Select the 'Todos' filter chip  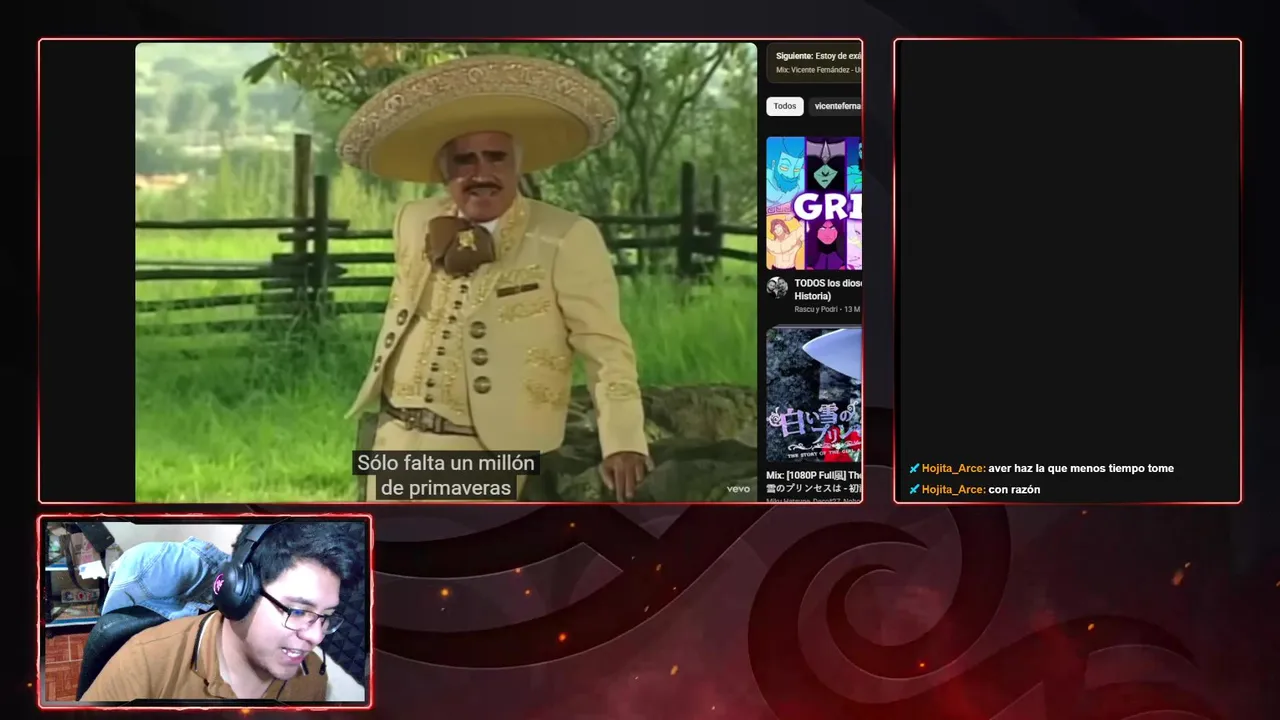[x=785, y=106]
